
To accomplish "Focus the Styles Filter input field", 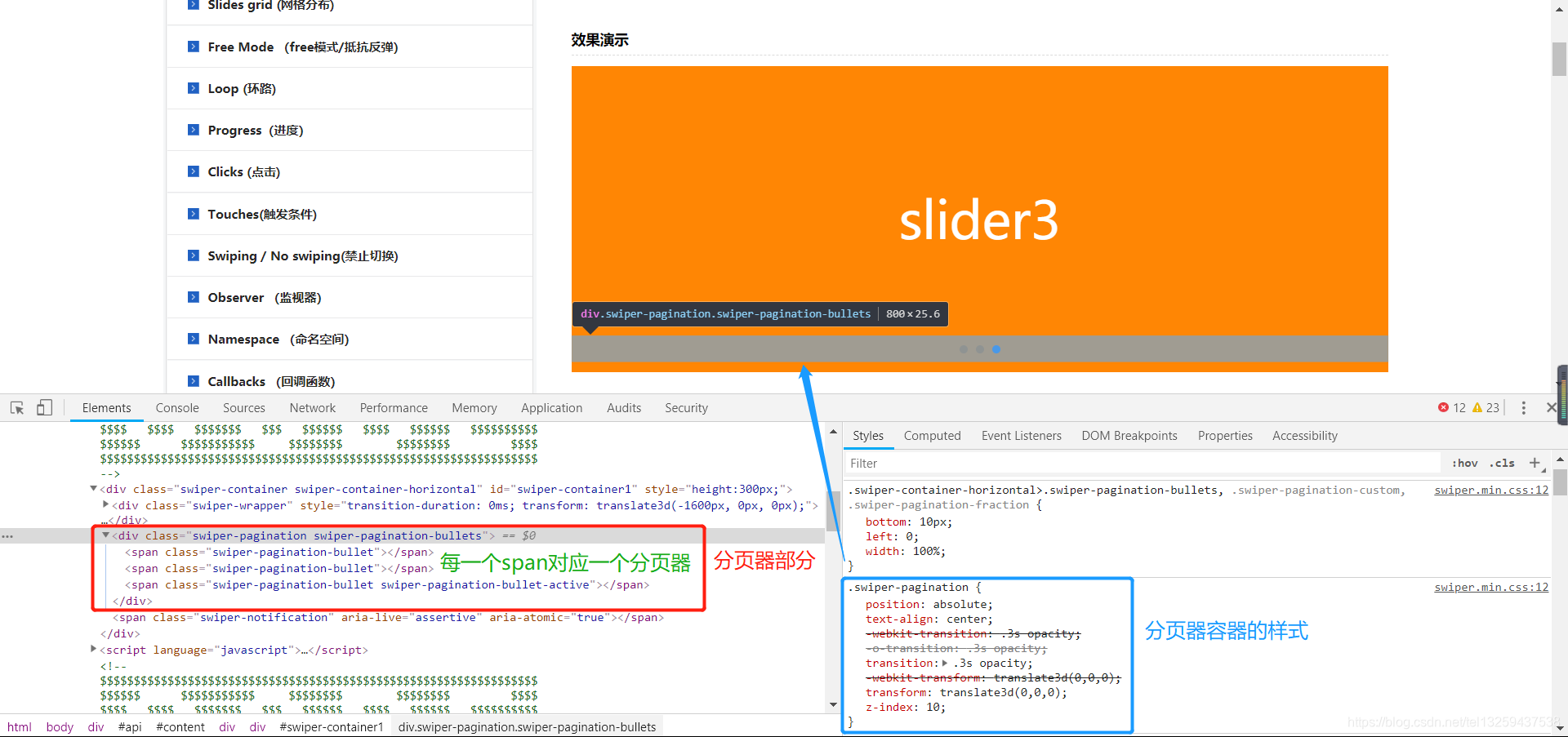I will coord(1143,463).
